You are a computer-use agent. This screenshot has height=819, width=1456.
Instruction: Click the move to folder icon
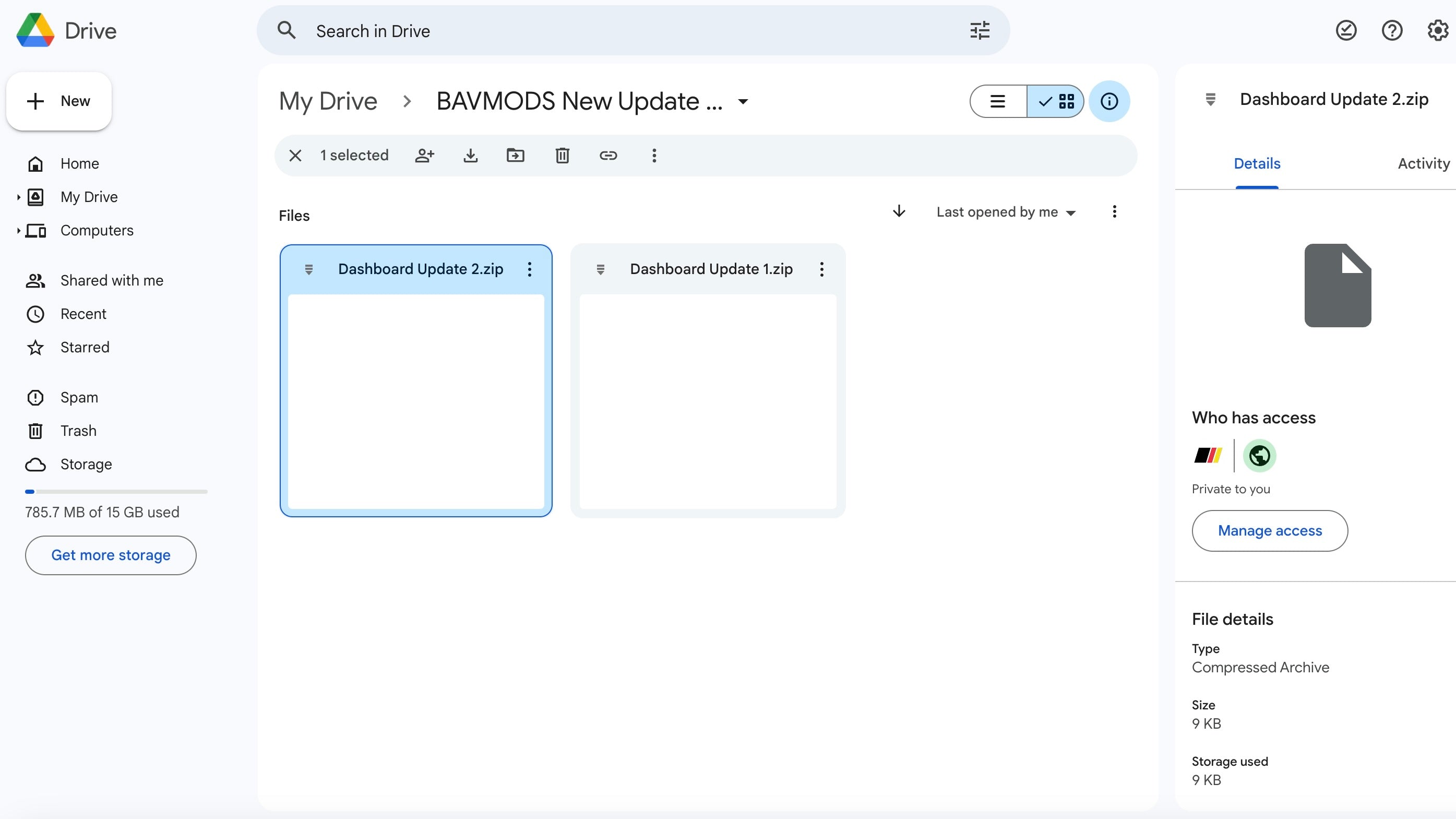tap(516, 156)
